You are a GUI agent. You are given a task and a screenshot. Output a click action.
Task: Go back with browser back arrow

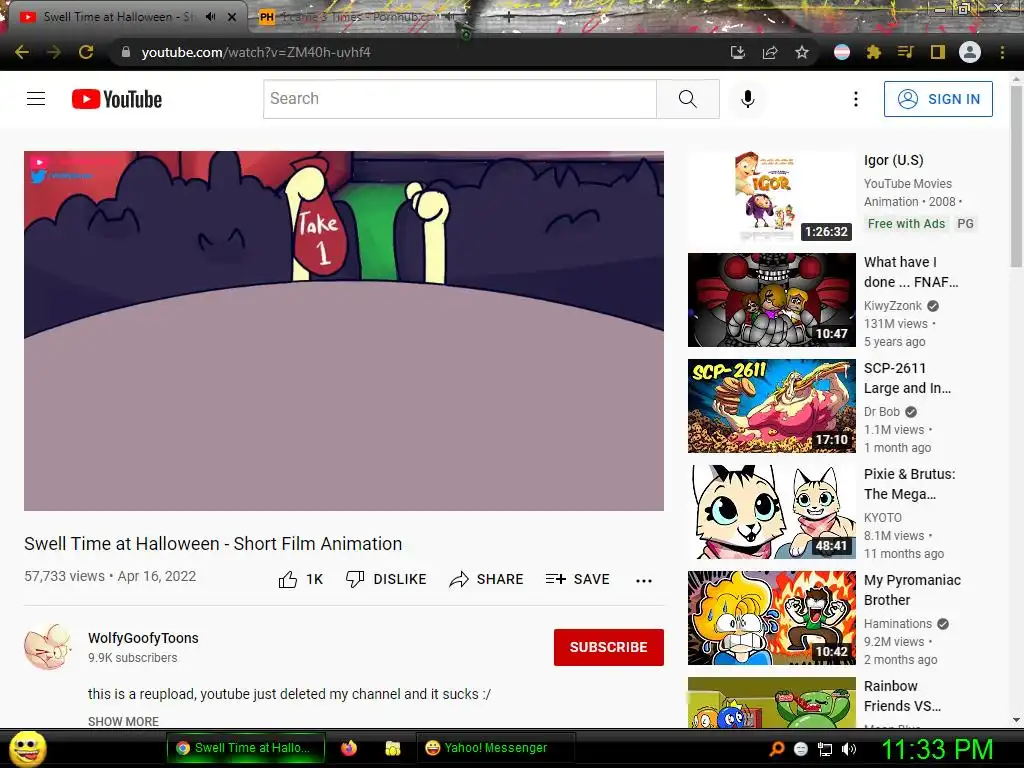click(x=22, y=52)
